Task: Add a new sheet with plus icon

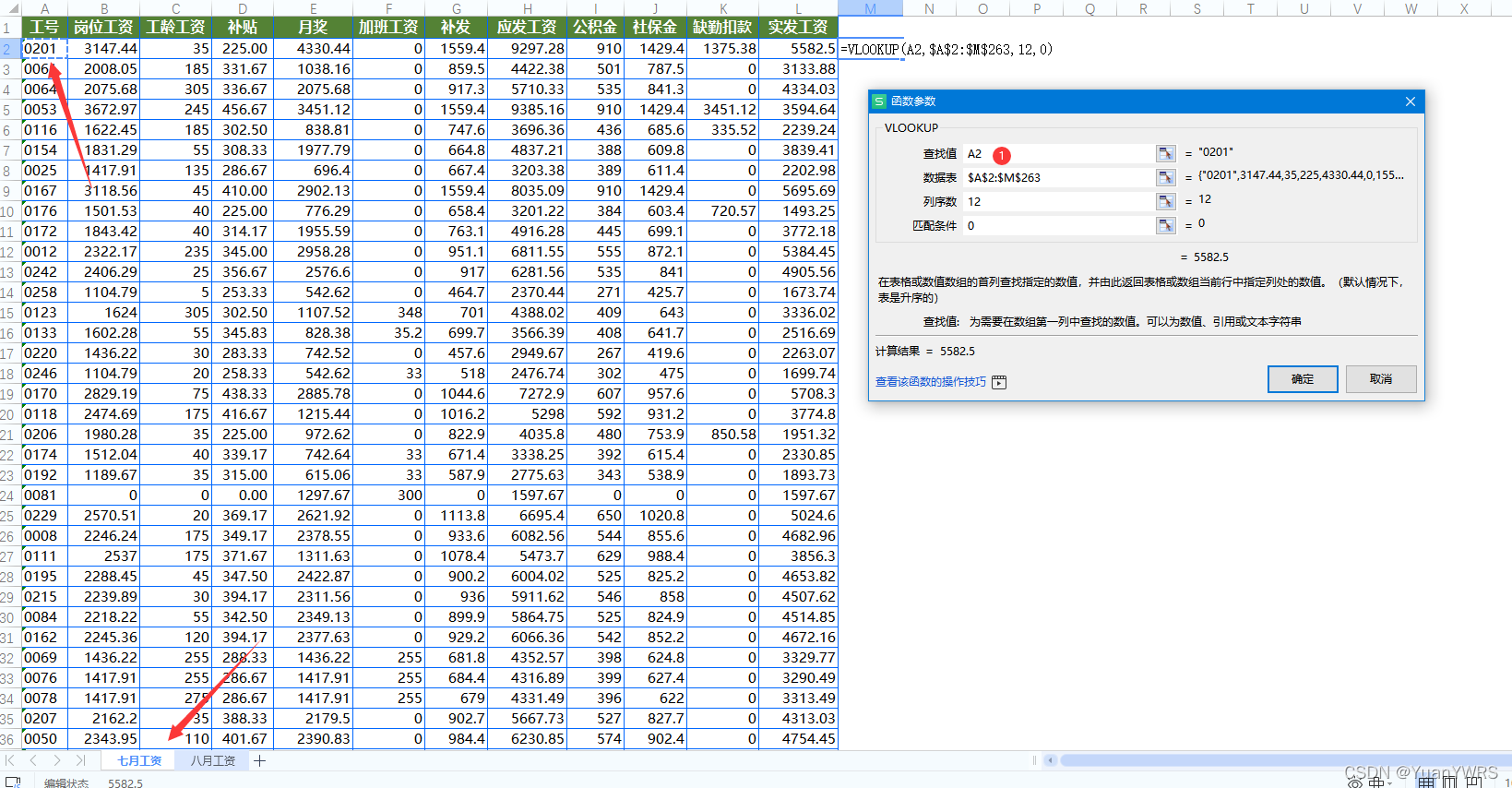Action: [259, 760]
